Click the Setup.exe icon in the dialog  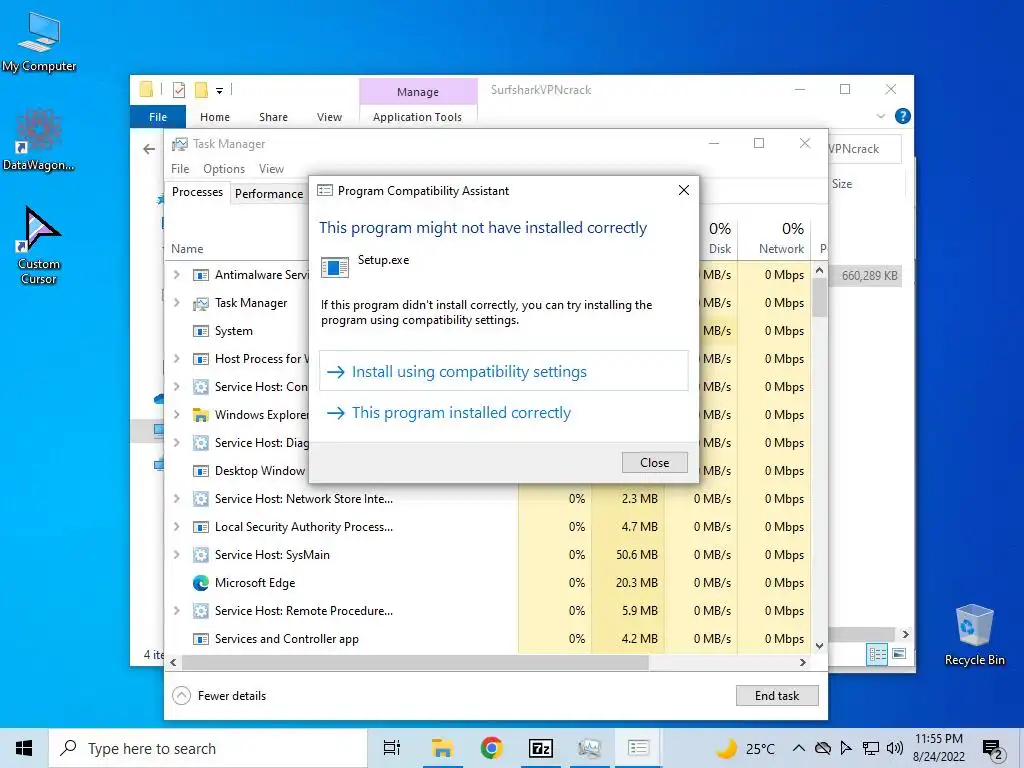coord(335,266)
